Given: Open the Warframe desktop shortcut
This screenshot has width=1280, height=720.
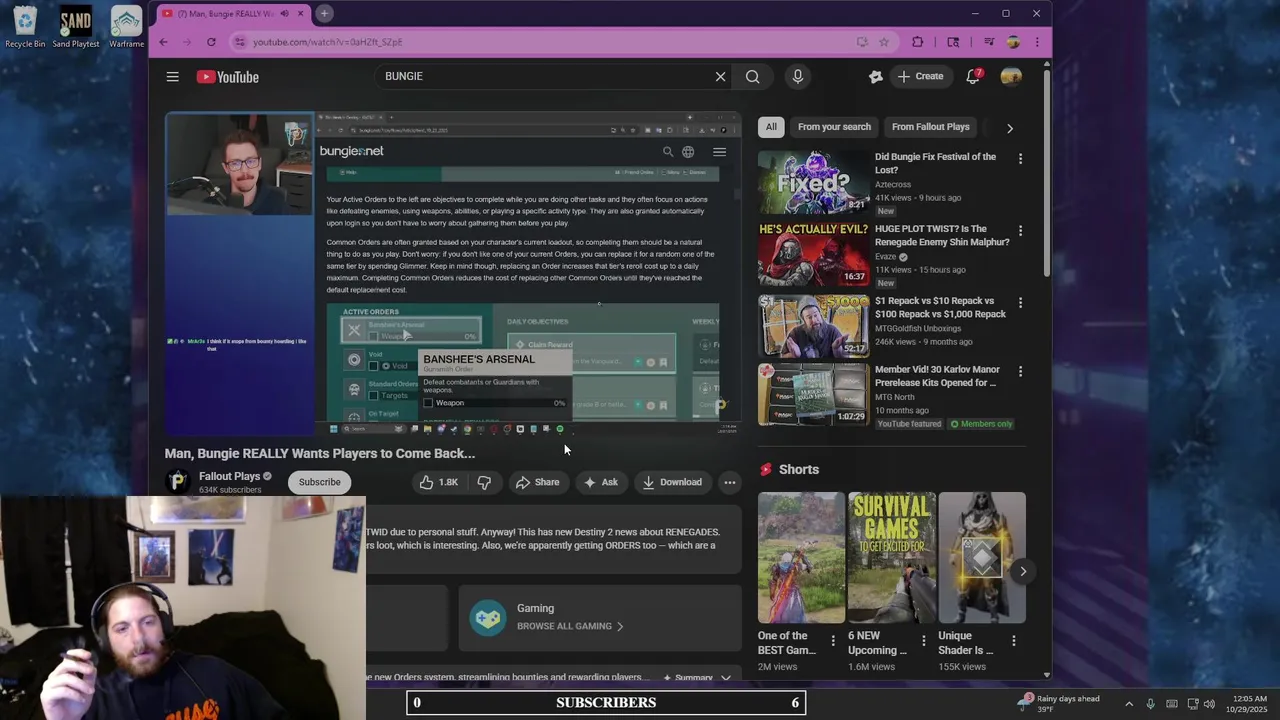Looking at the screenshot, I should [x=126, y=28].
